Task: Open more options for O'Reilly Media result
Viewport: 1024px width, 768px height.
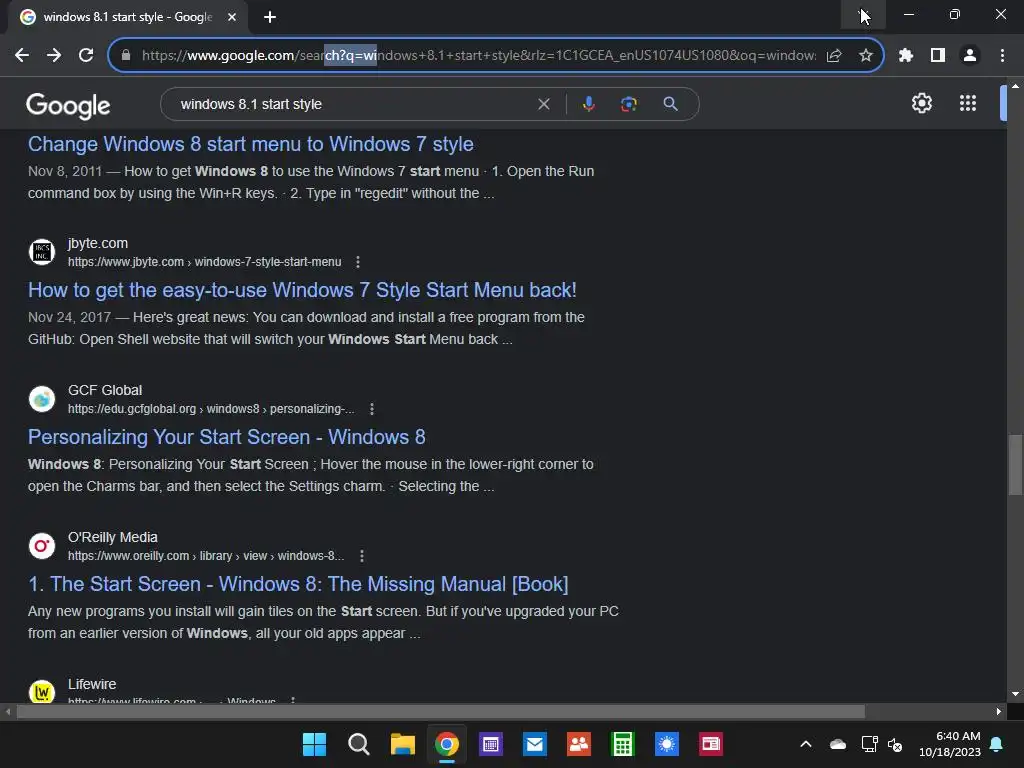Action: coord(362,556)
